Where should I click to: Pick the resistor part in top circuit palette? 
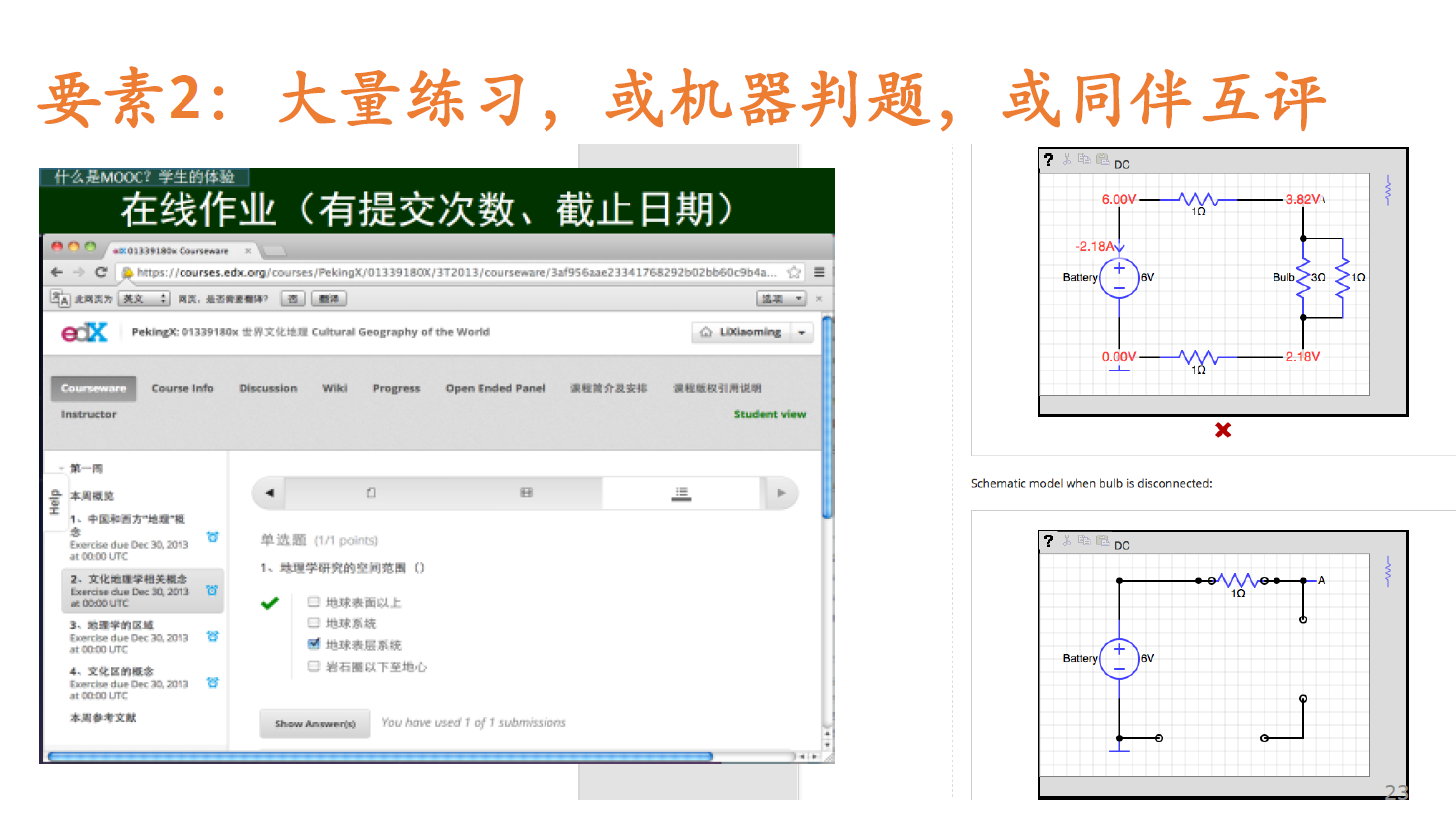(x=1387, y=190)
